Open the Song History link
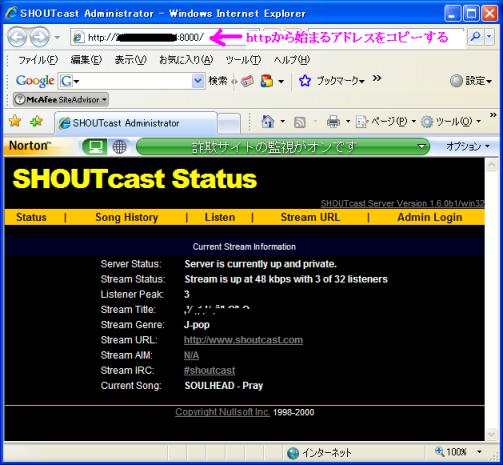 pos(127,217)
